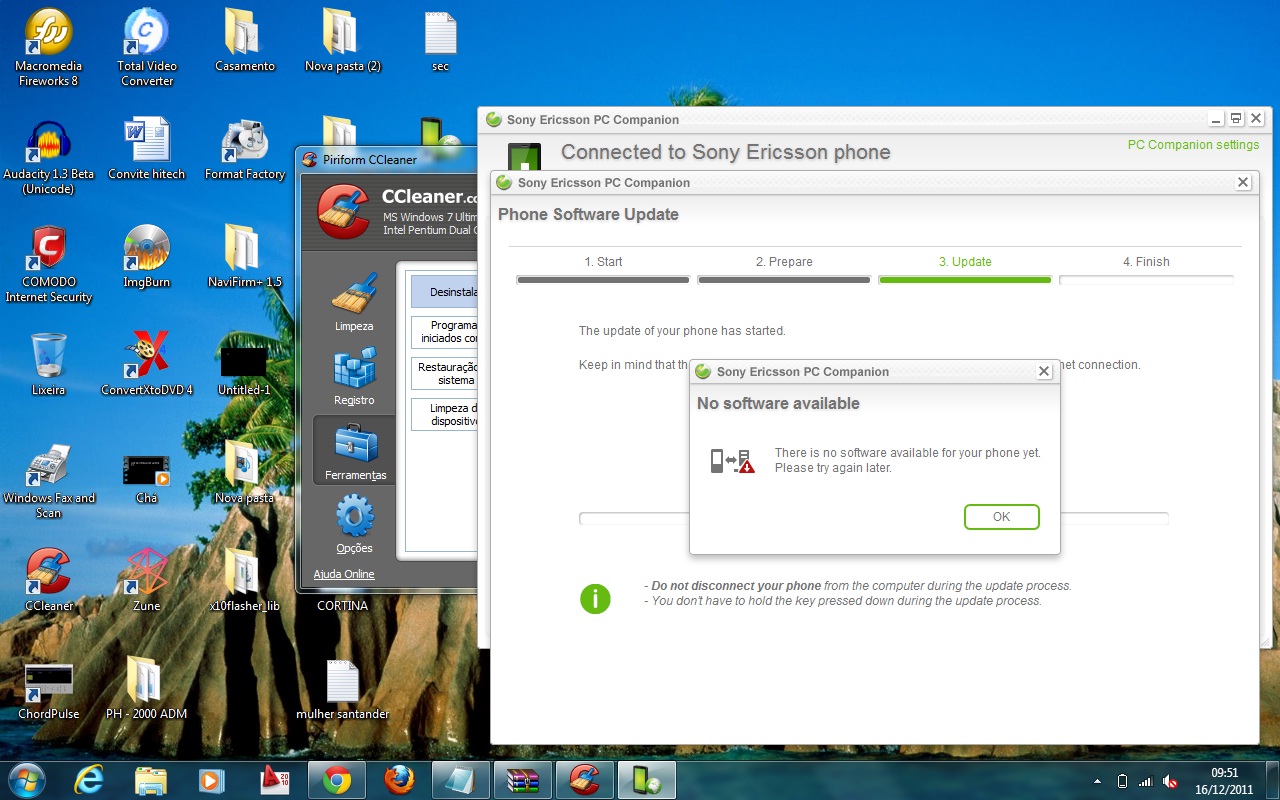Open Windows Media Player from taskbar
Viewport: 1280px width, 800px height.
[x=211, y=779]
